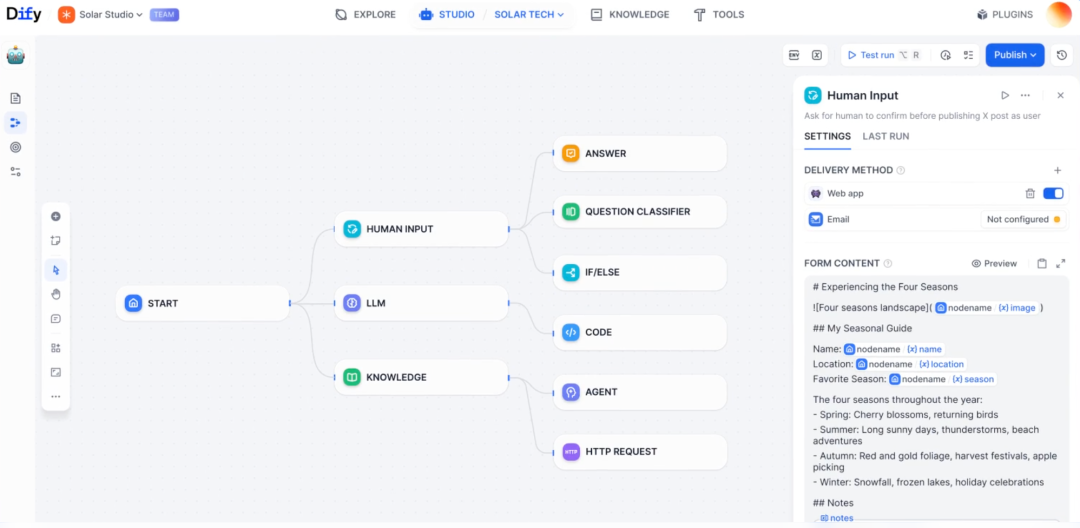The height and width of the screenshot is (528, 1080).
Task: Activate the pointer select tool
Action: tap(56, 270)
